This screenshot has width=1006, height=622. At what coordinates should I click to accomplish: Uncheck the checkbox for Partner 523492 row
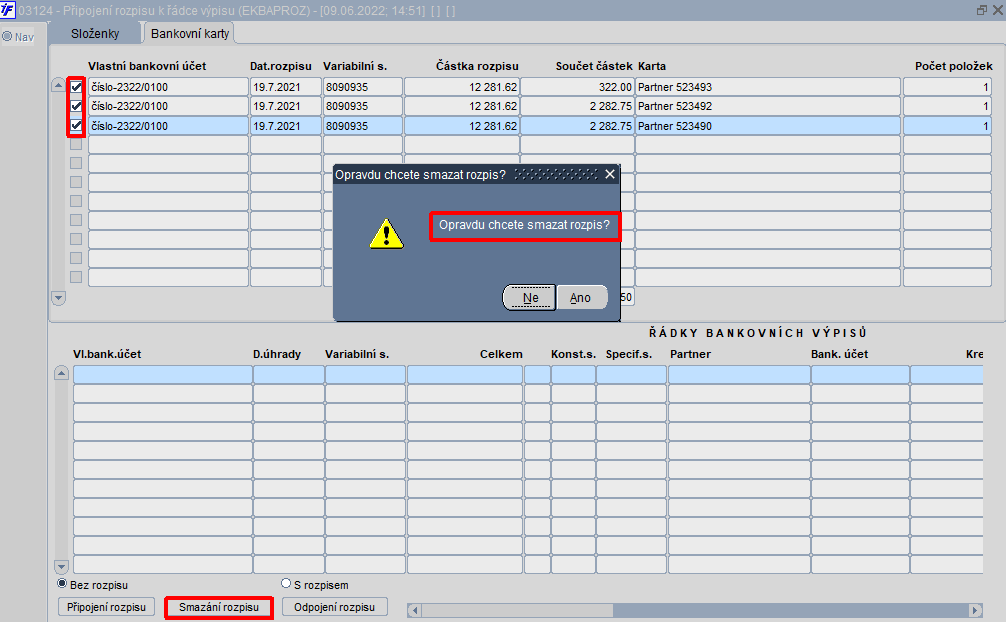[x=76, y=106]
